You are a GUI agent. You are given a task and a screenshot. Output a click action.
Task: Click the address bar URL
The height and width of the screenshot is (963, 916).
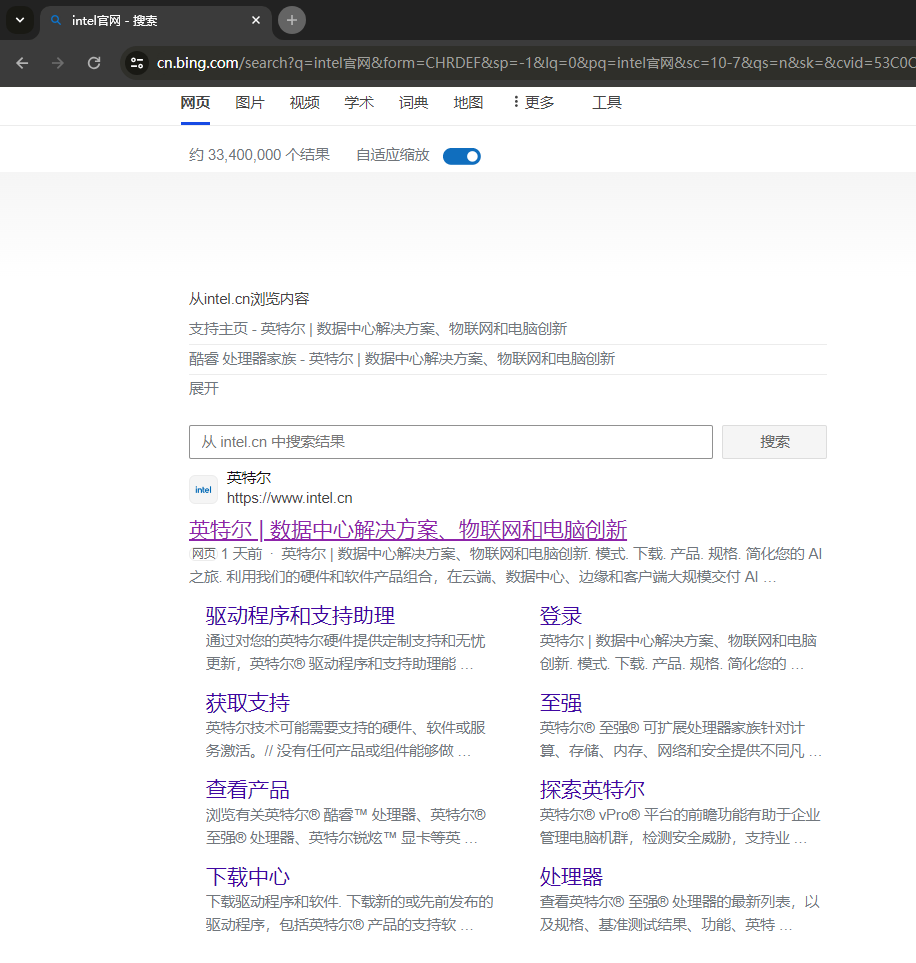(x=534, y=63)
